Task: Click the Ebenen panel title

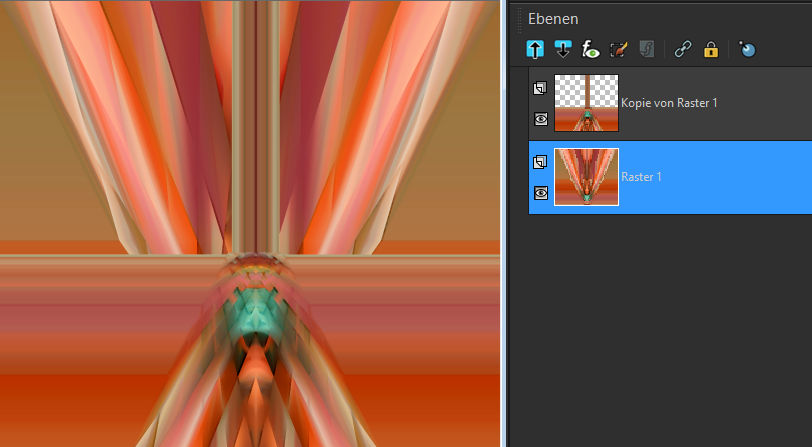Action: click(553, 19)
